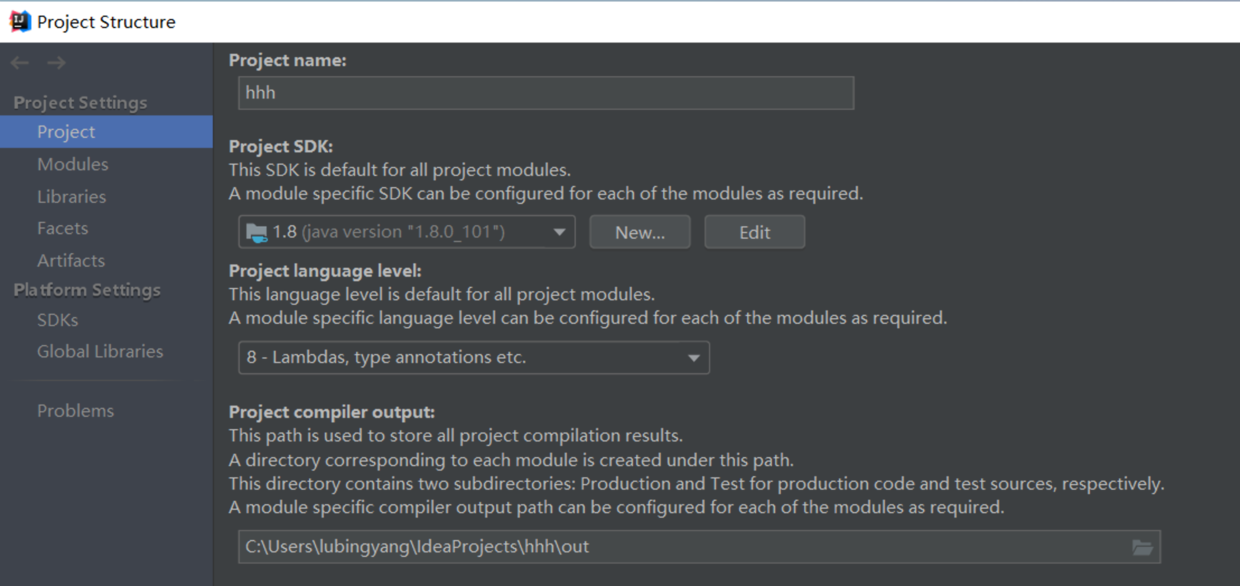The image size is (1240, 586).
Task: Click the SDK dropdown arrow
Action: [x=560, y=233]
